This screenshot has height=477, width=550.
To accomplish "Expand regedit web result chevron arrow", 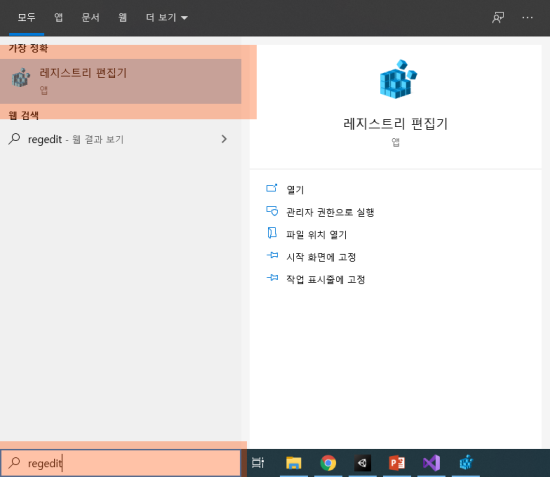I will [x=224, y=139].
